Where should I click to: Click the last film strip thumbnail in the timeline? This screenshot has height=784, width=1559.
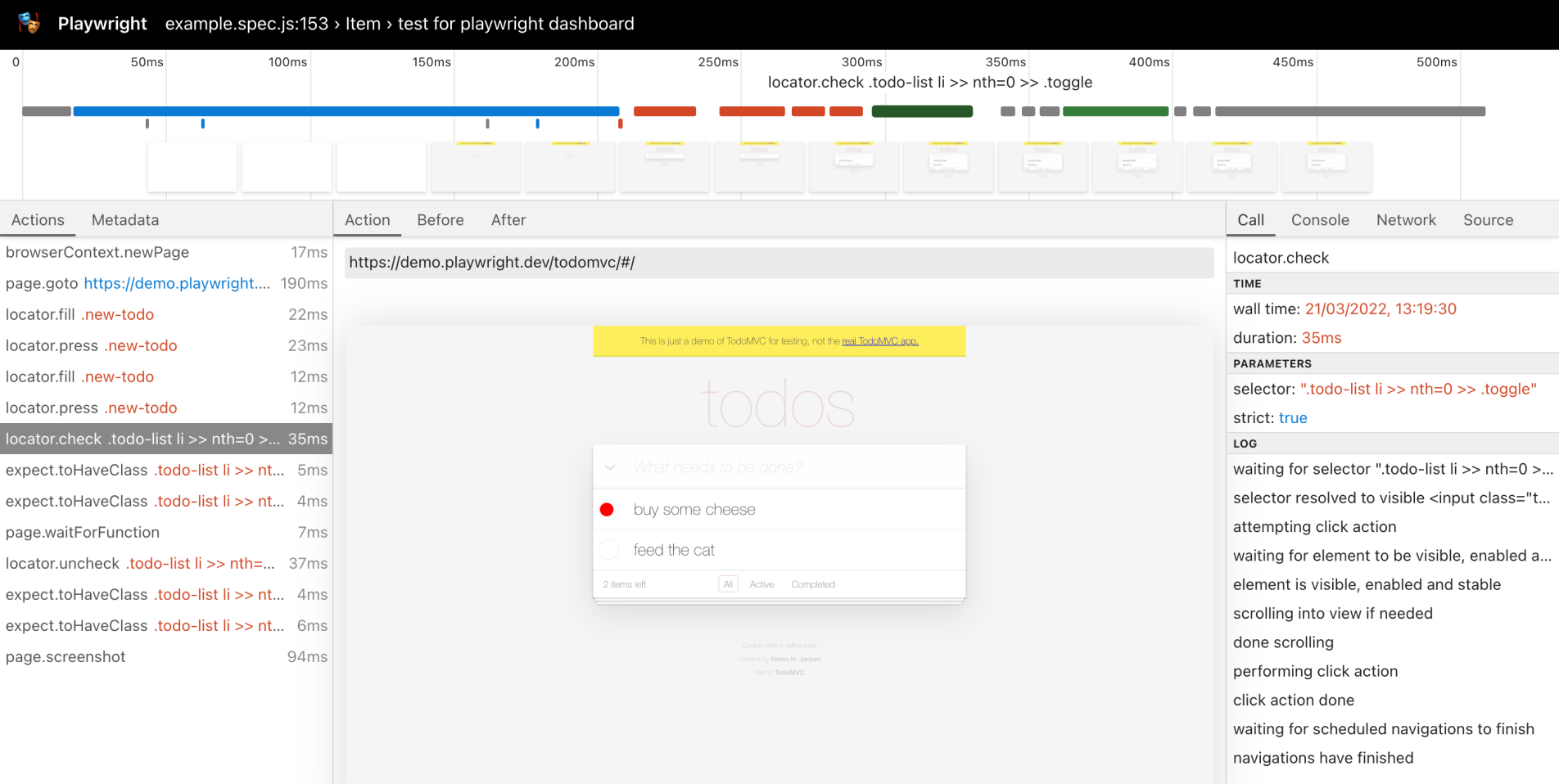[1326, 166]
